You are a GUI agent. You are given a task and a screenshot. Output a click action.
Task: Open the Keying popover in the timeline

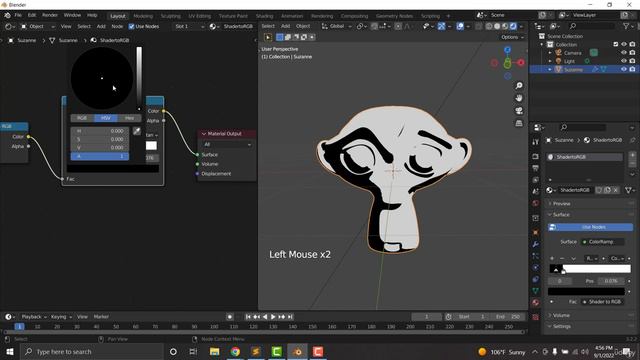click(61, 317)
